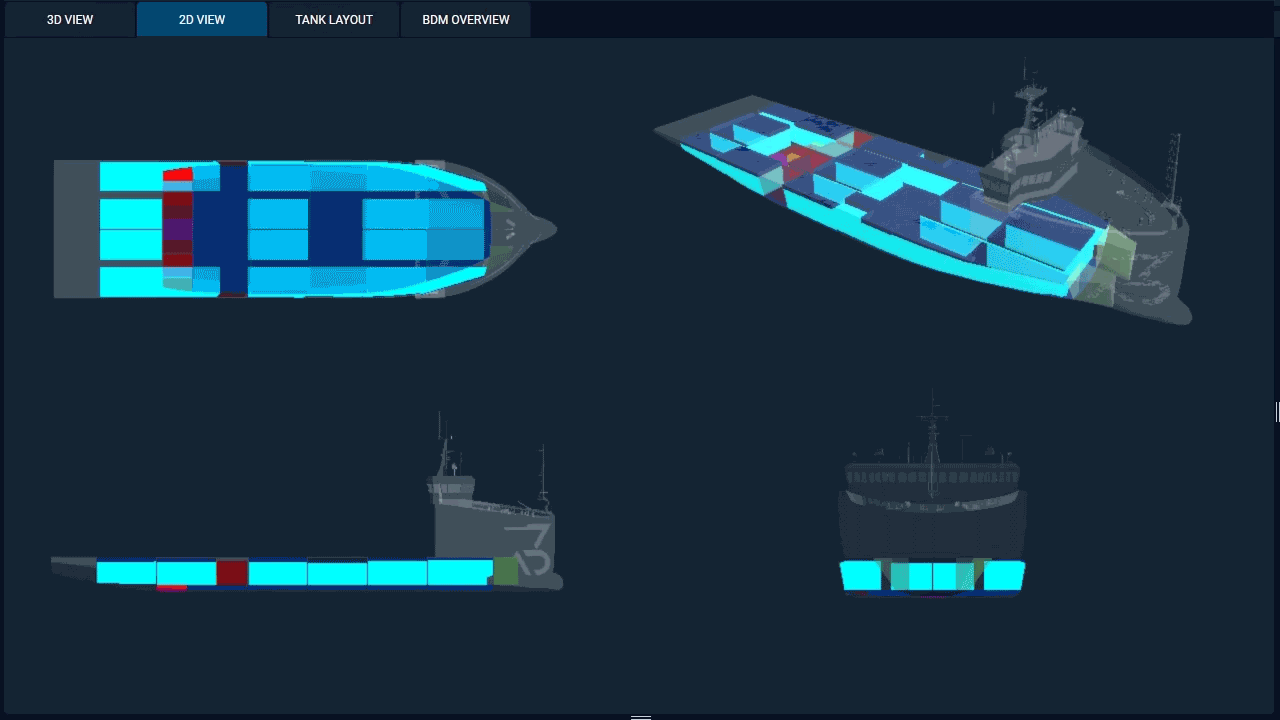Click the small red keel tank in side view
The image size is (1280, 720).
coord(172,588)
